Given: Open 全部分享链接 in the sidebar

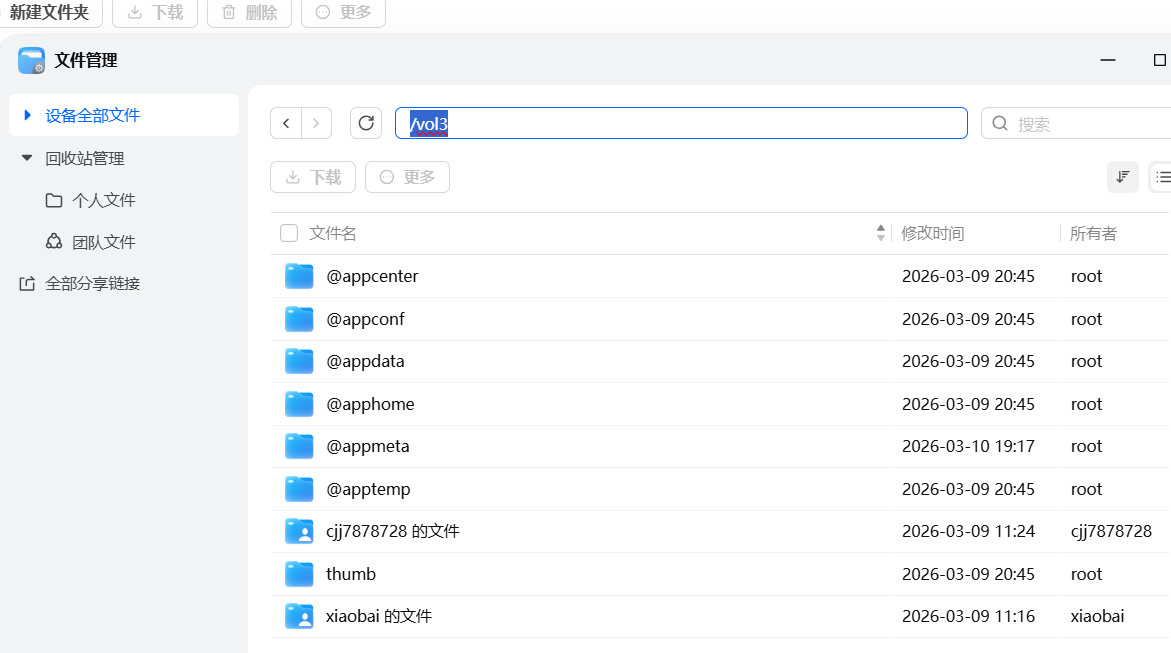Looking at the screenshot, I should [79, 284].
